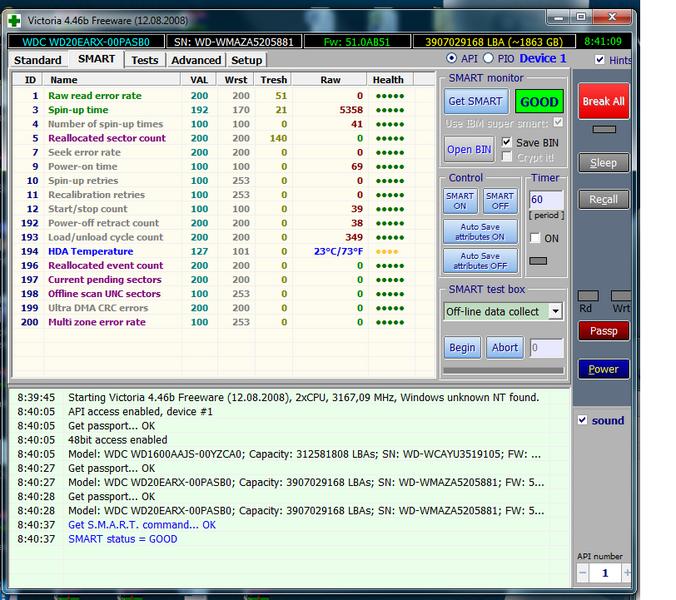Turn SMART OFF in Control

(x=500, y=201)
